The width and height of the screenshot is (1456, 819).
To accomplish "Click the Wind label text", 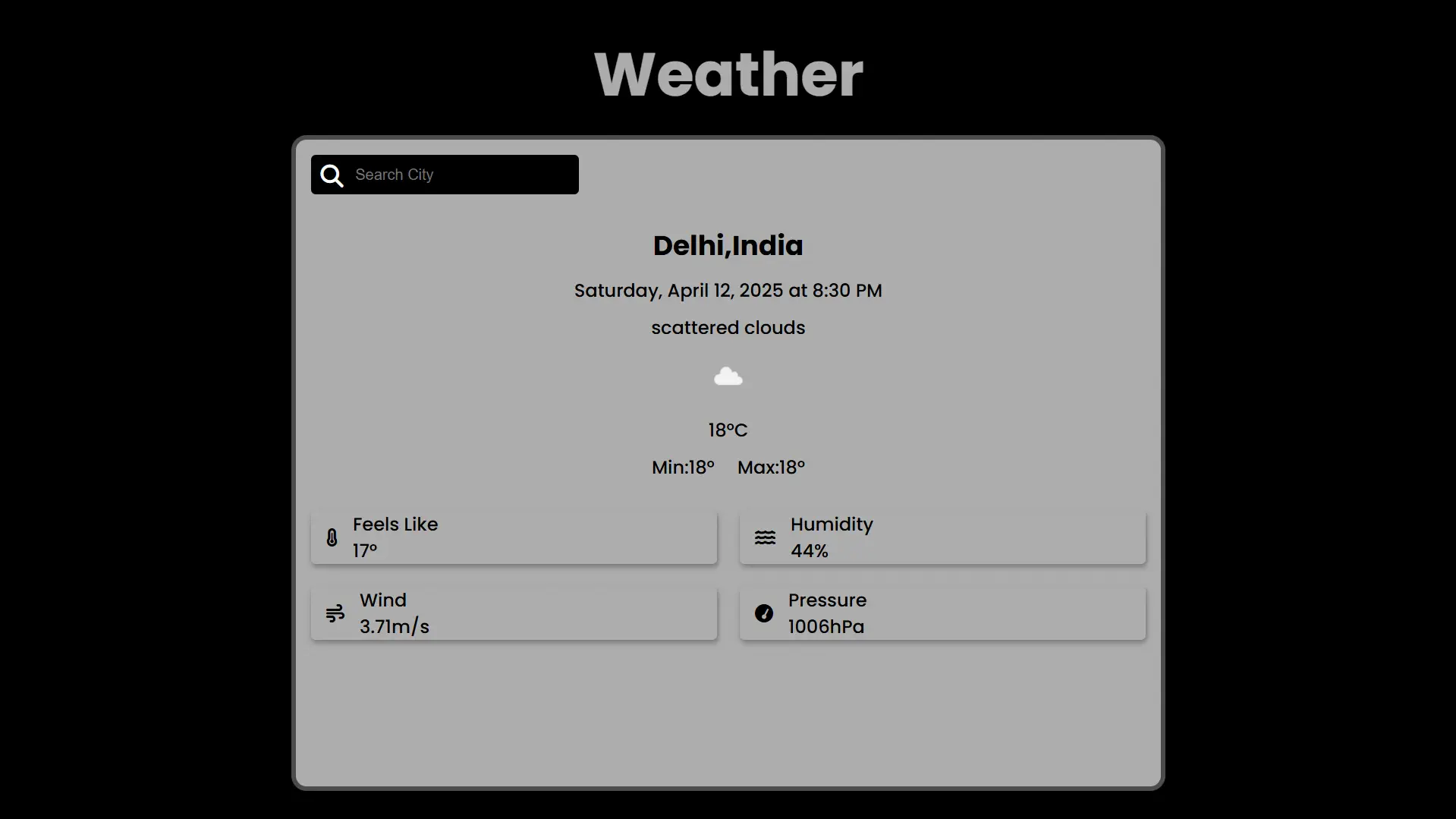I will [383, 600].
